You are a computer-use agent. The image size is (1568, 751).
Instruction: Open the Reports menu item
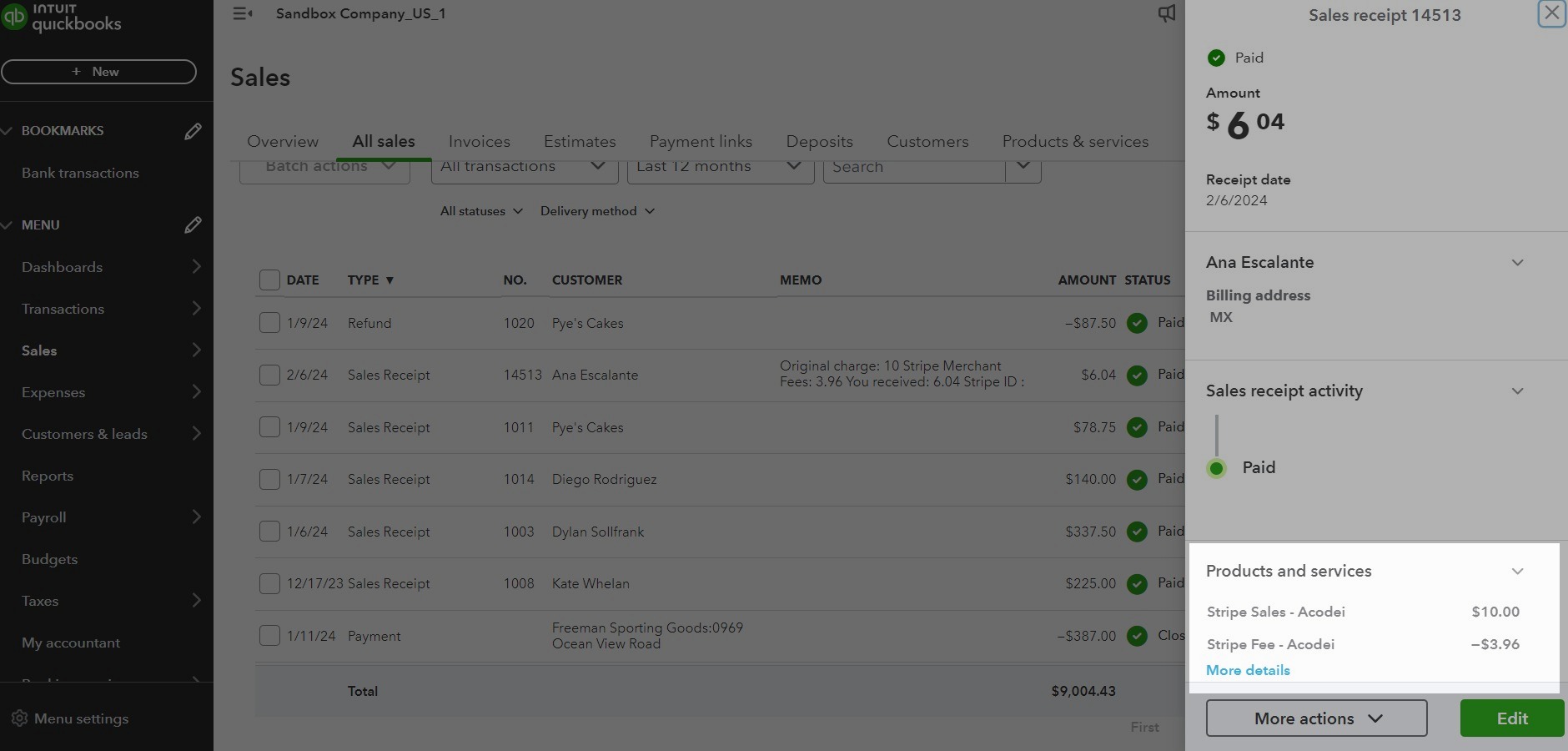pos(48,476)
